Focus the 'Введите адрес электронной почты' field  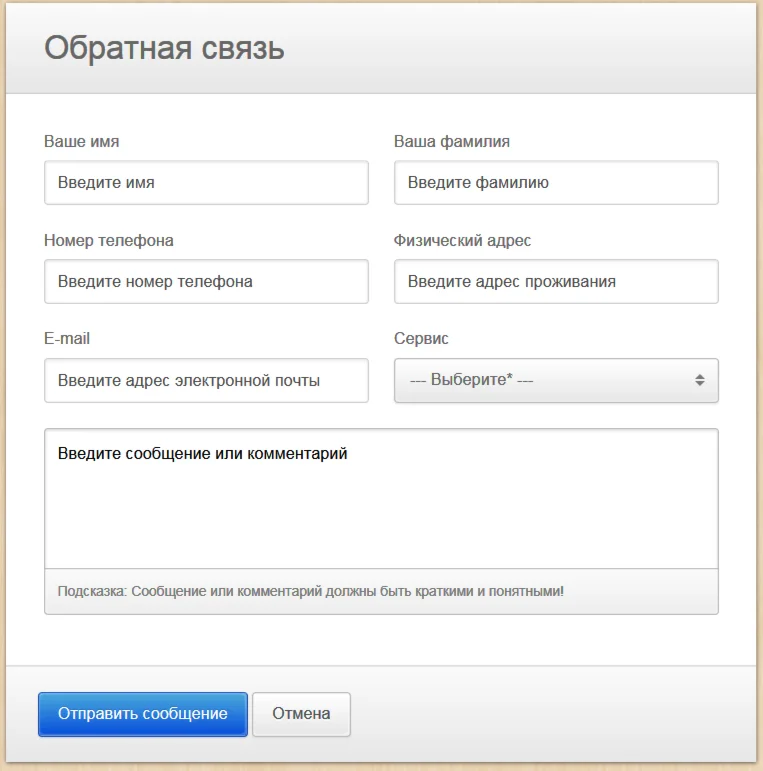206,380
